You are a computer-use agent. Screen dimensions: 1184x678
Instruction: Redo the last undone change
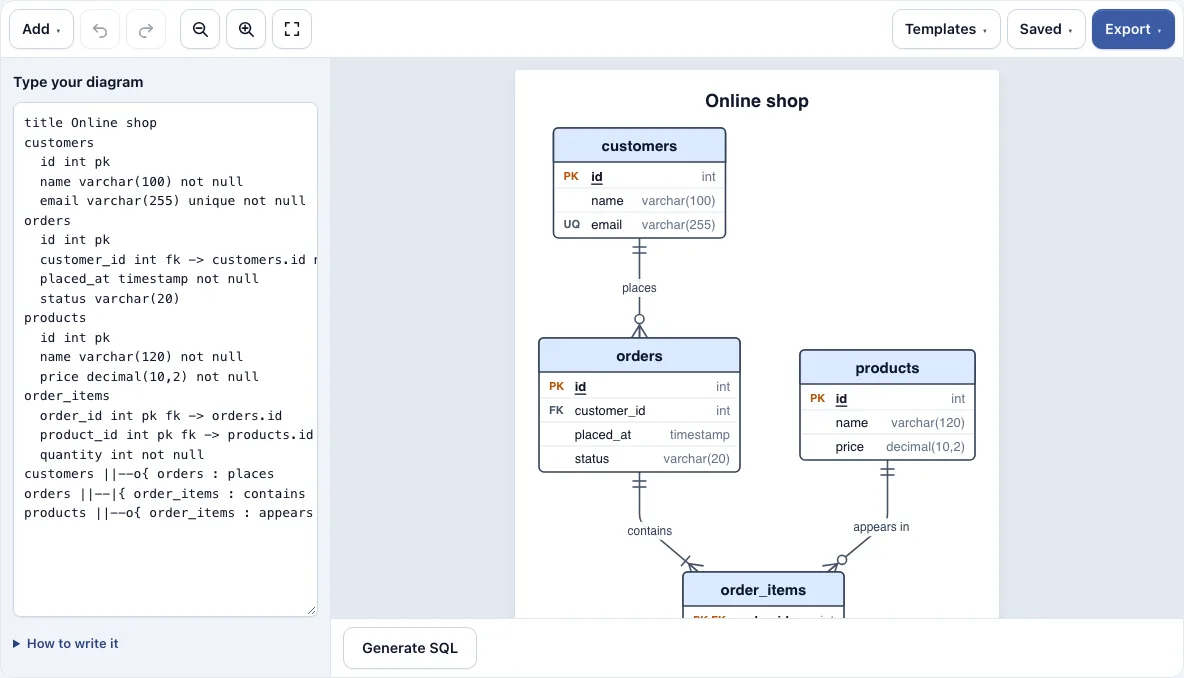pyautogui.click(x=146, y=29)
